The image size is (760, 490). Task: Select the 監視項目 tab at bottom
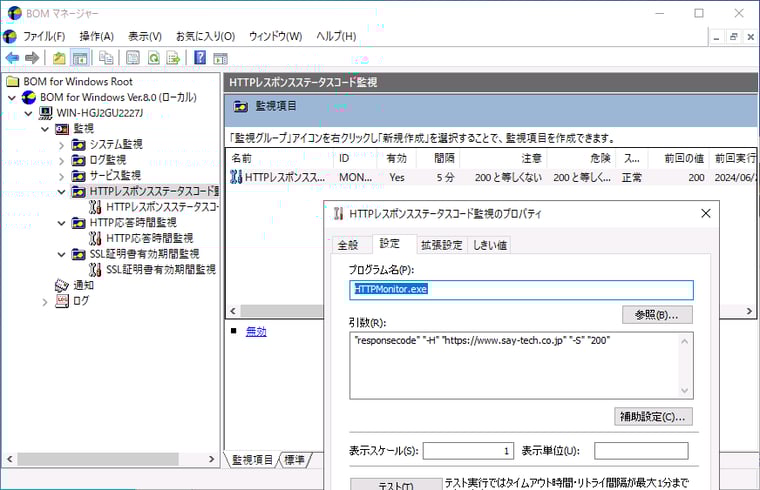[x=252, y=459]
